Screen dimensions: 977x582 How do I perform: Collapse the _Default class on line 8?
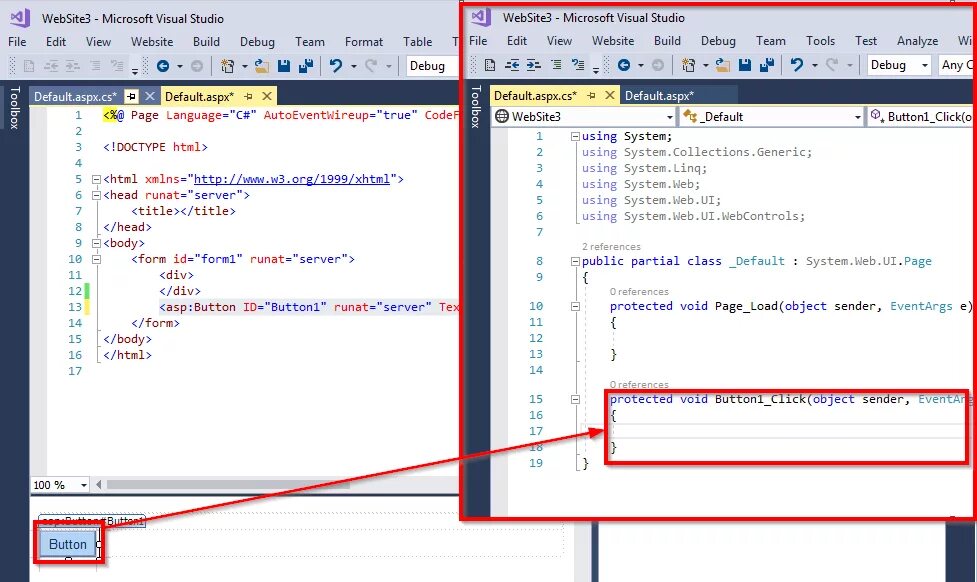575,262
